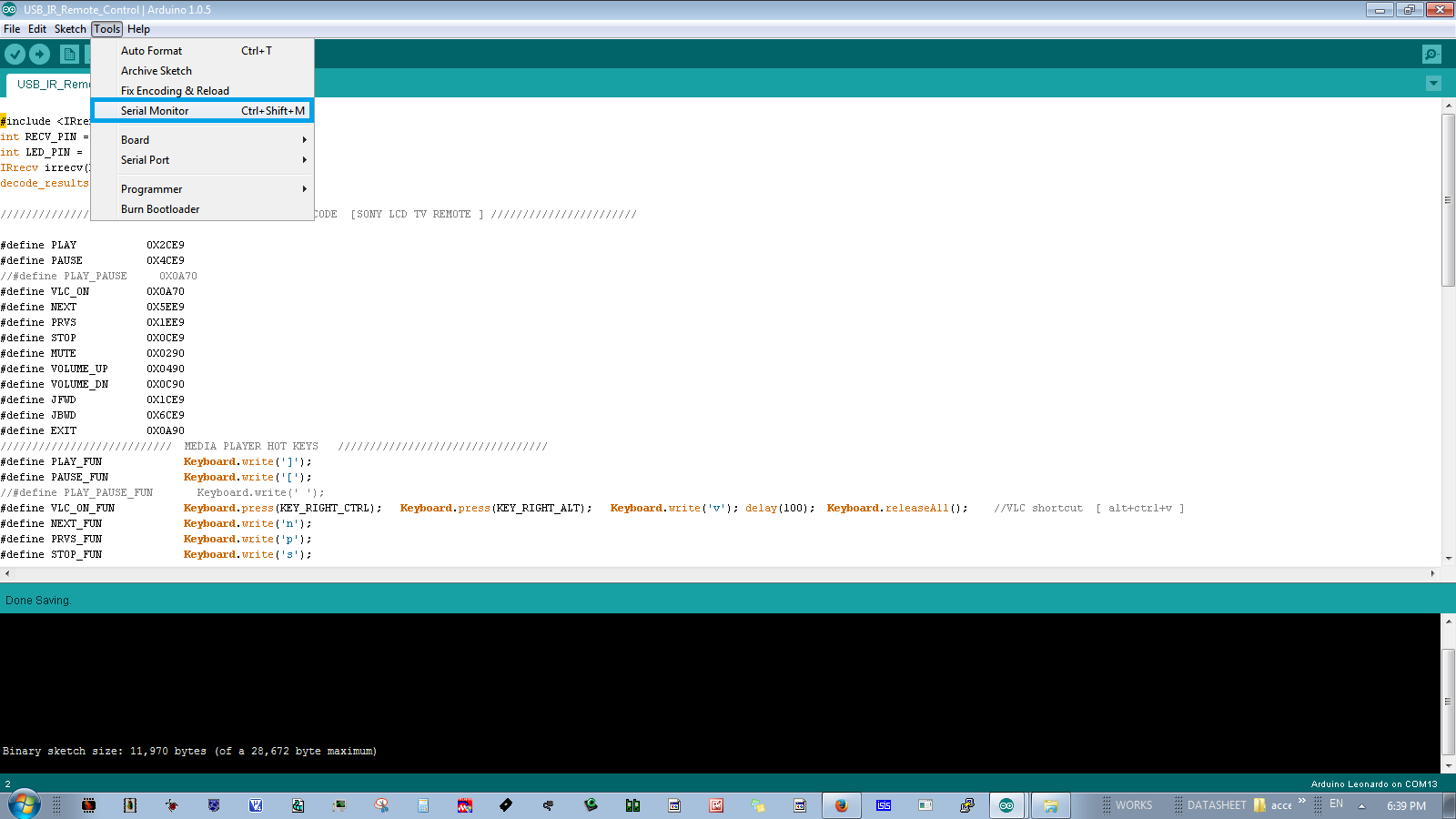Click the '#define VLC_ON_FUN' code line
Screen dimensions: 1456x819
591,509
